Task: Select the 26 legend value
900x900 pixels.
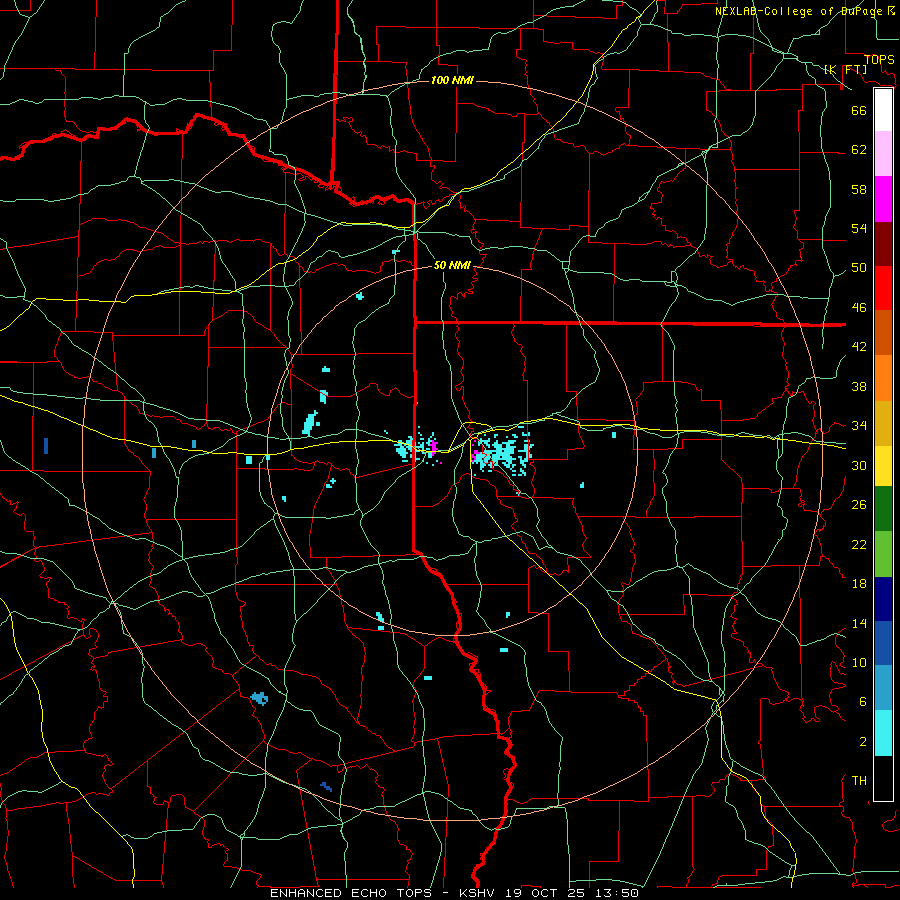Action: coord(859,505)
